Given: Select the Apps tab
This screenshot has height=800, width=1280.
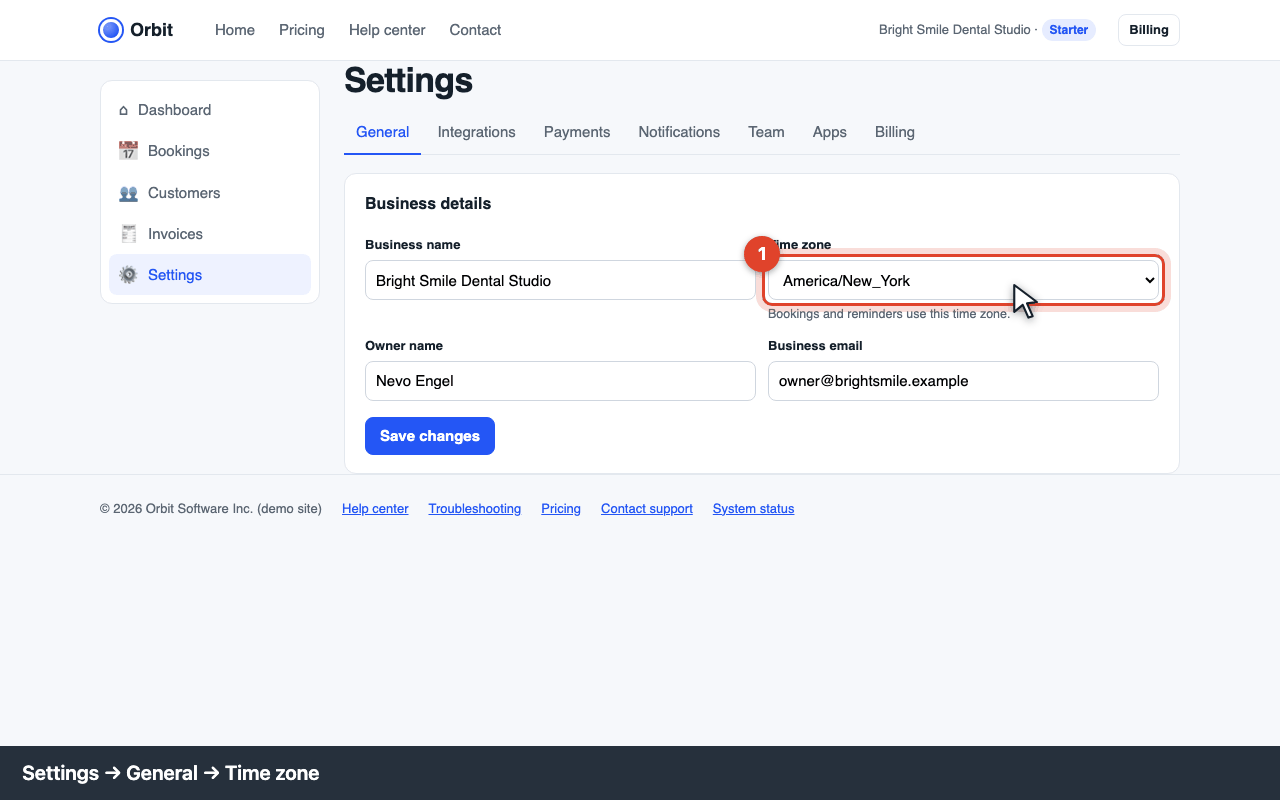Looking at the screenshot, I should [829, 132].
